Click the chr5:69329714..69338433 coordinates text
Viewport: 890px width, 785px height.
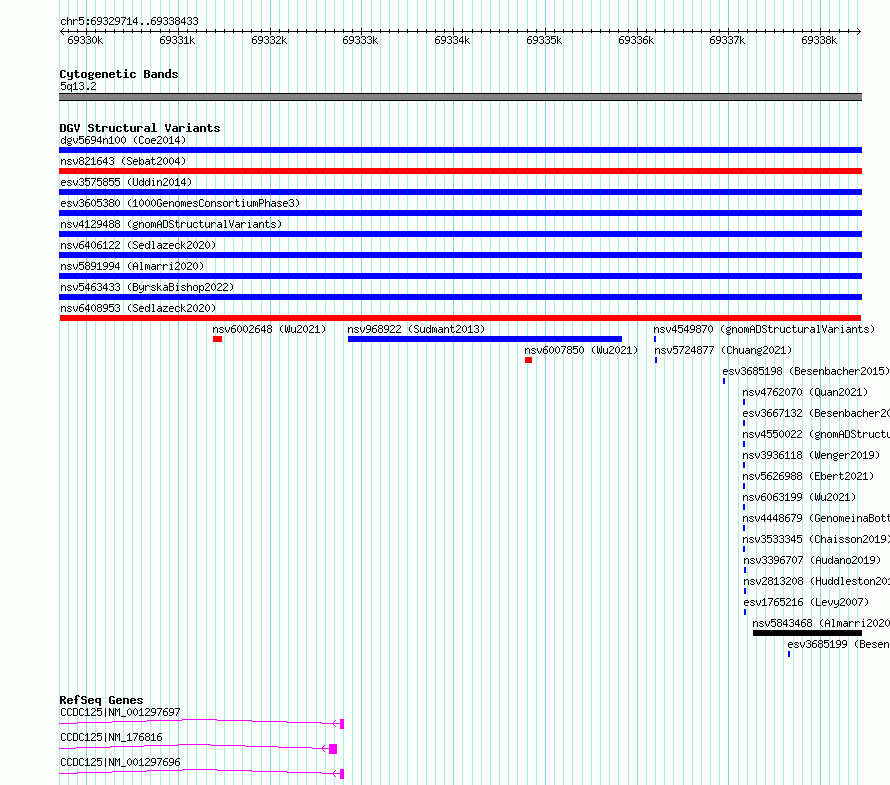129,21
